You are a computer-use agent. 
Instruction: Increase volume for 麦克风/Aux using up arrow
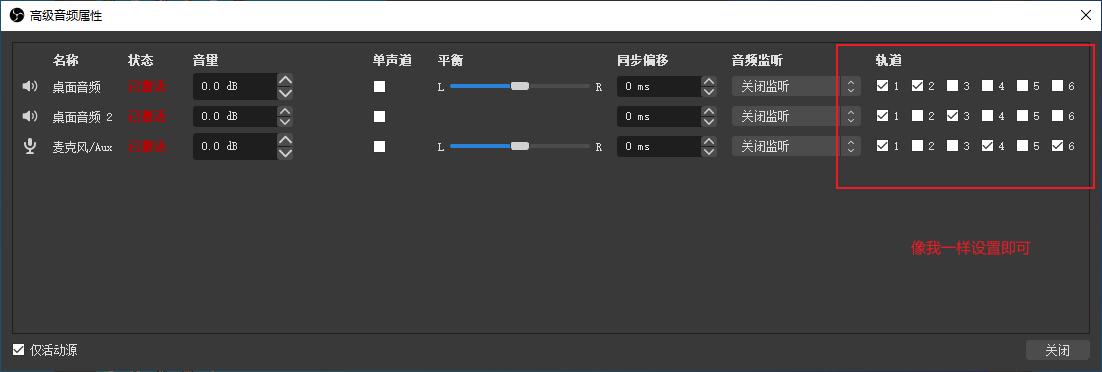pyautogui.click(x=285, y=140)
